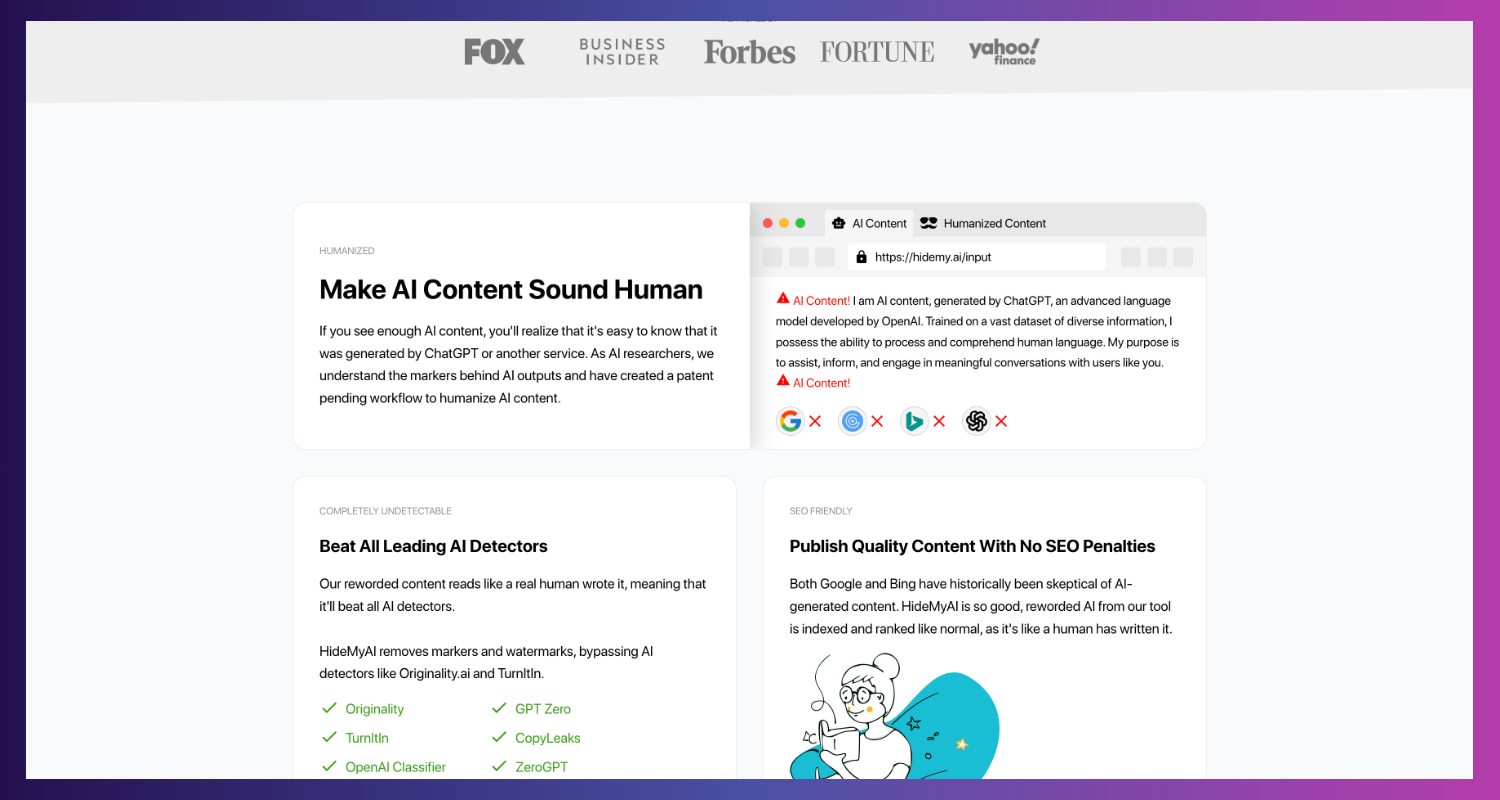Screen dimensions: 1500x800
Task: Click the Bing detector icon
Action: click(914, 421)
